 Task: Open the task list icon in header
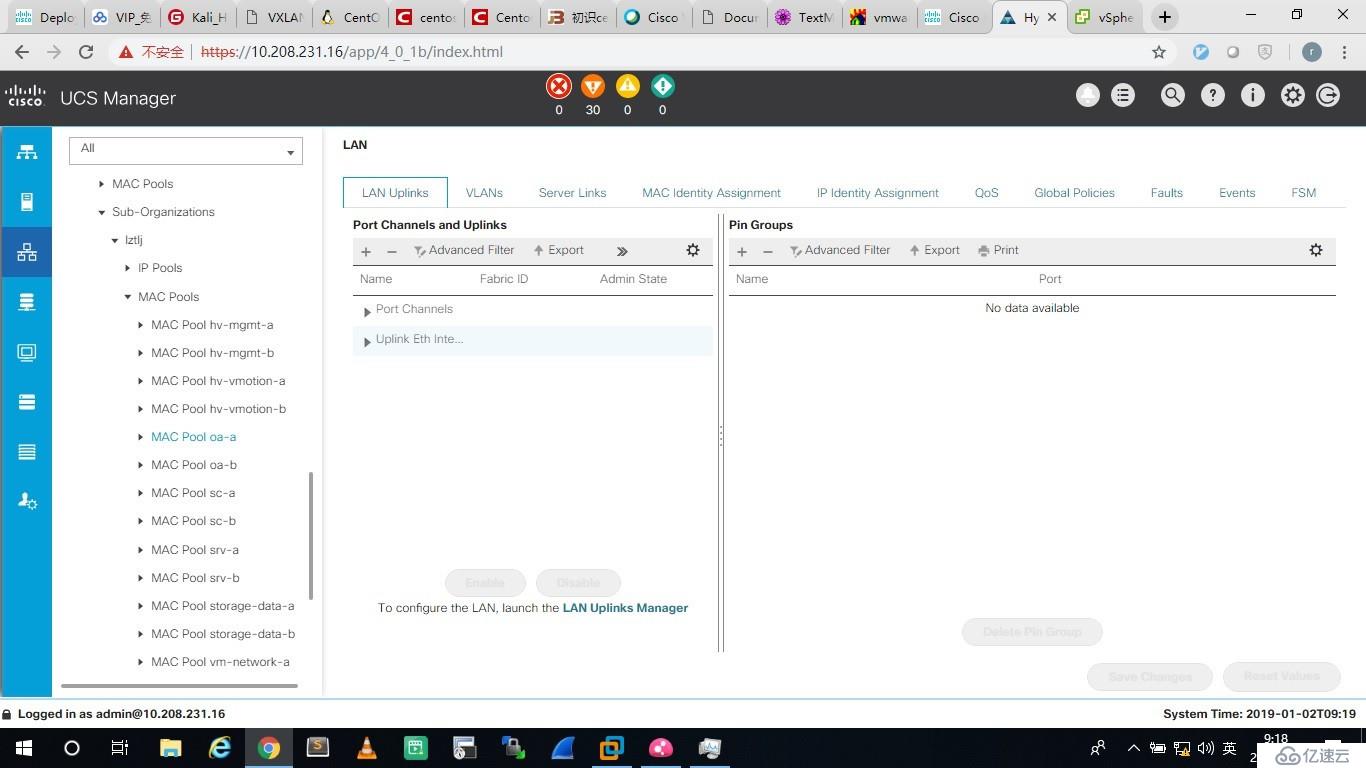coord(1123,95)
